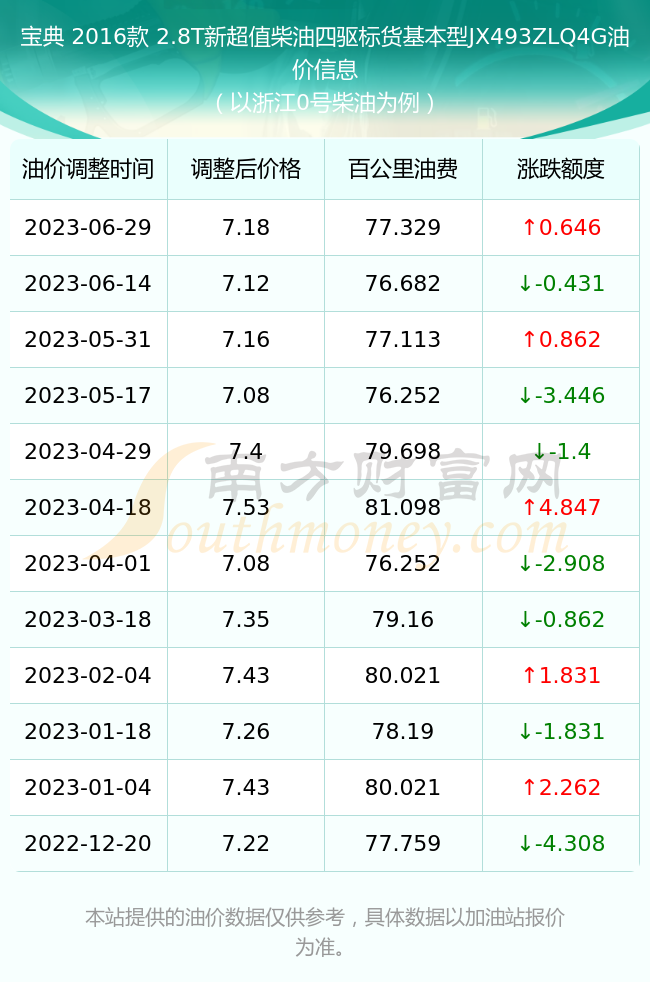Click the 涨跌额度 column header
Screen dimensions: 650x1000
(561, 169)
